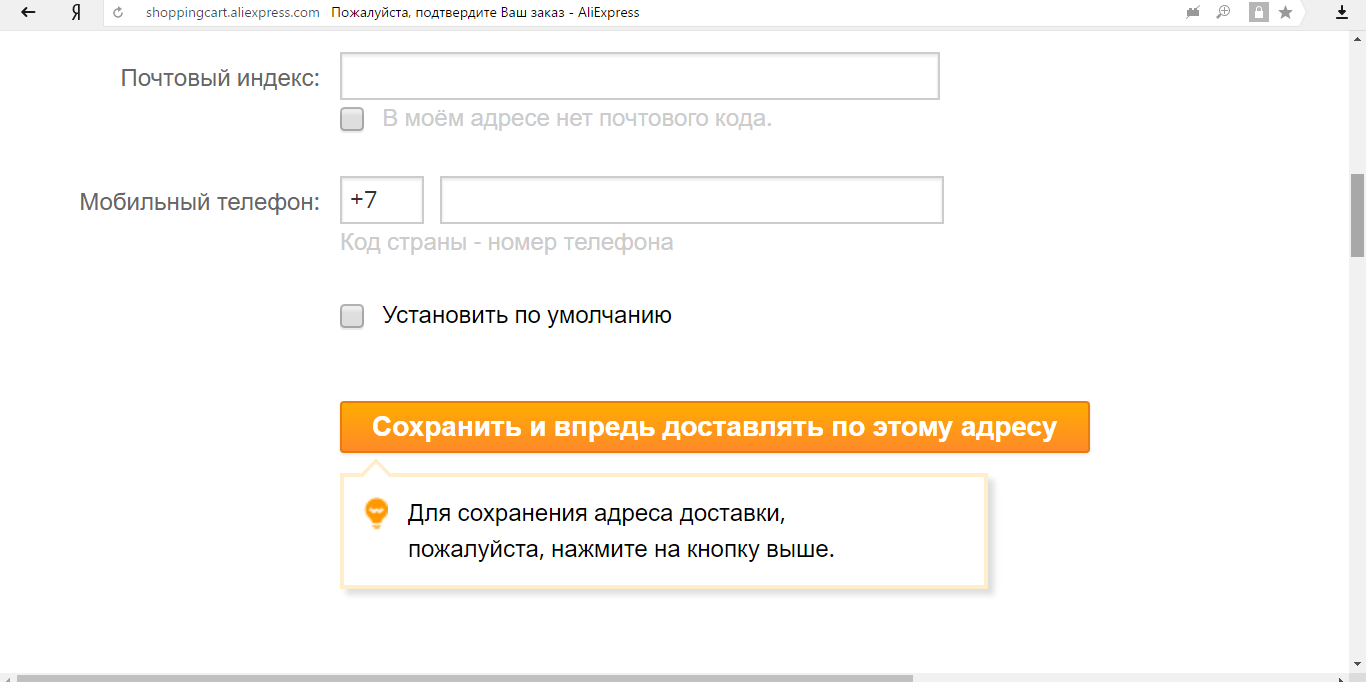This screenshot has width=1366, height=682.
Task: Reload the page with the refresh icon
Action: tap(119, 13)
